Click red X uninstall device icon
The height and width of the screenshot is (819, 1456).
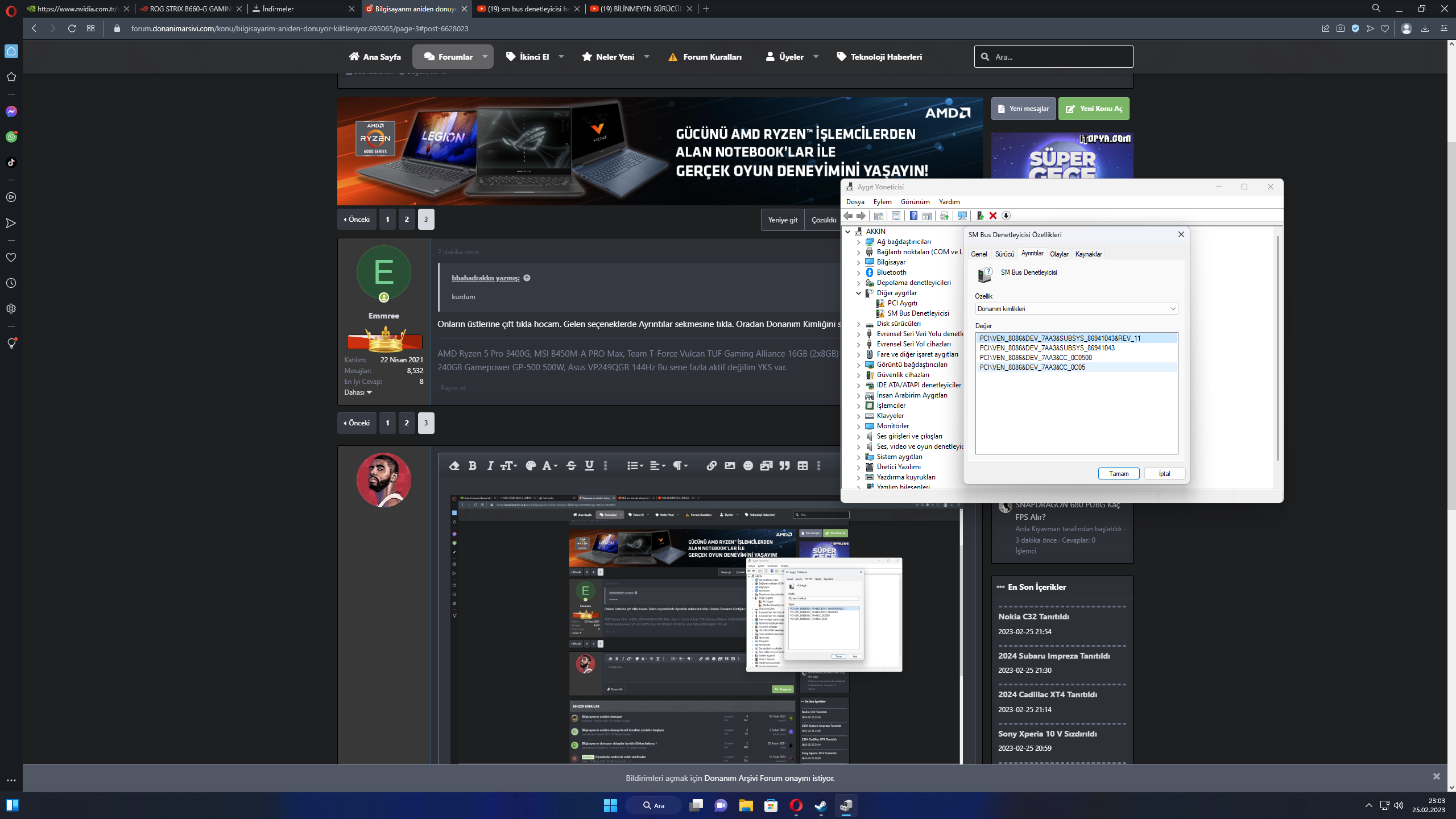(993, 216)
